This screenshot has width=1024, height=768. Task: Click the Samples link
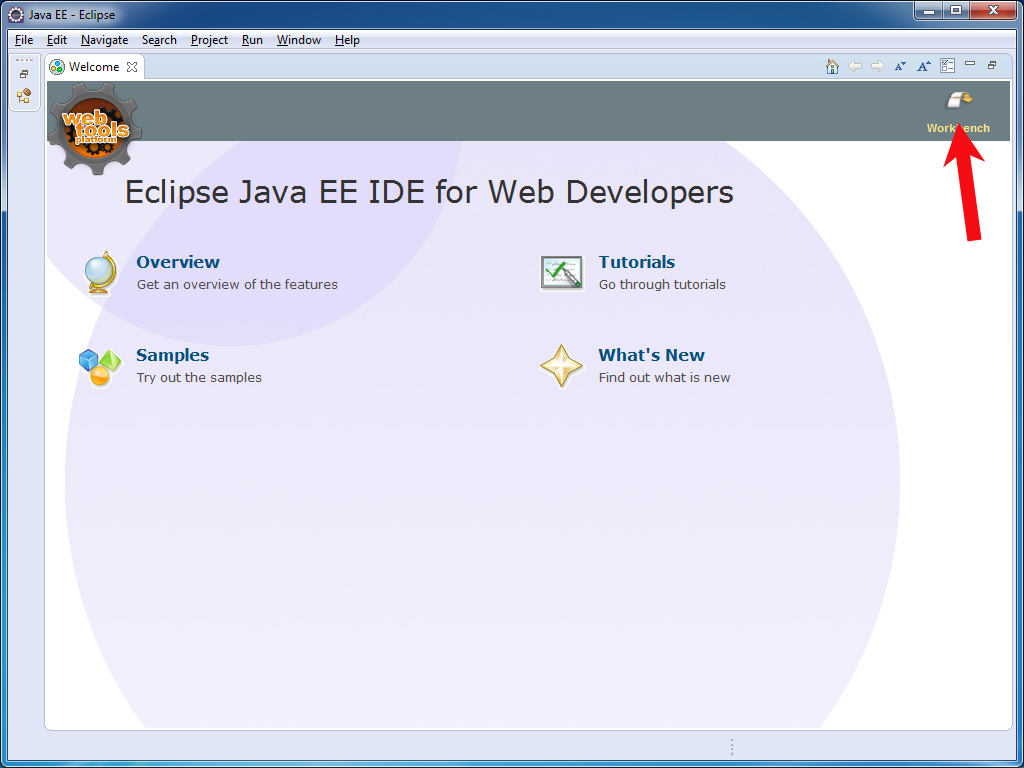click(172, 355)
